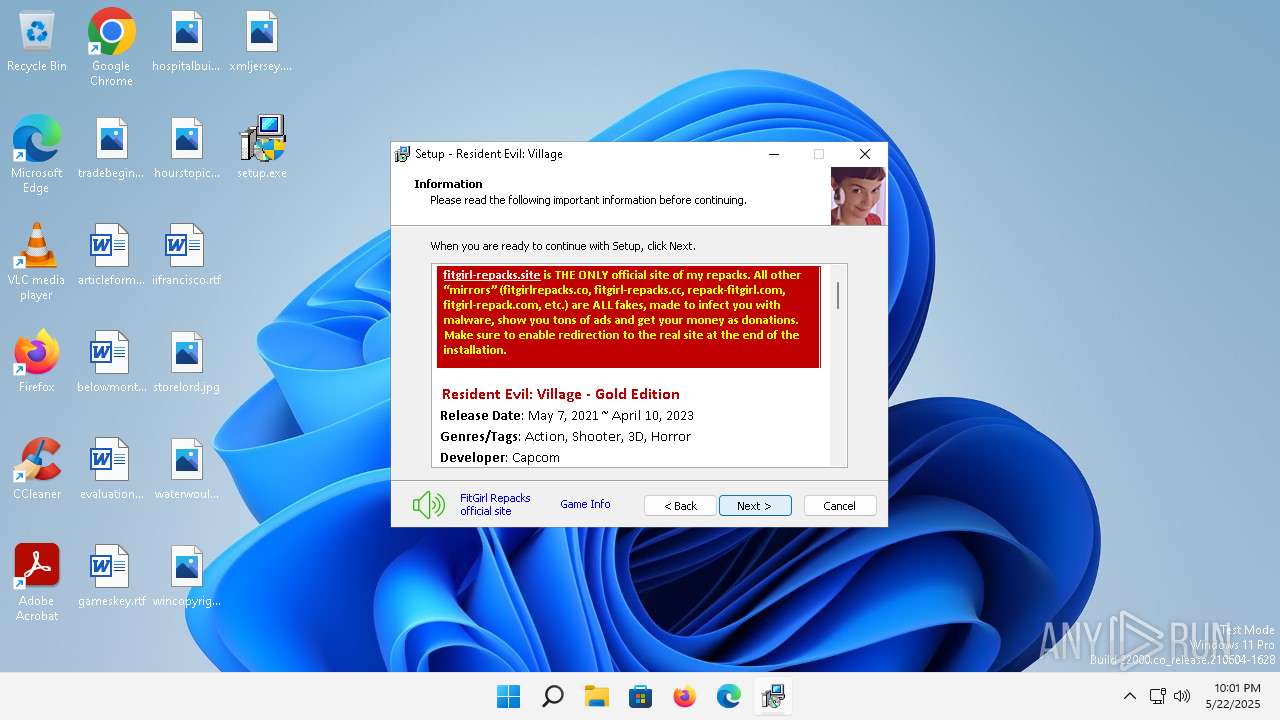The height and width of the screenshot is (720, 1280).
Task: Select the xmljersey image file
Action: (261, 42)
